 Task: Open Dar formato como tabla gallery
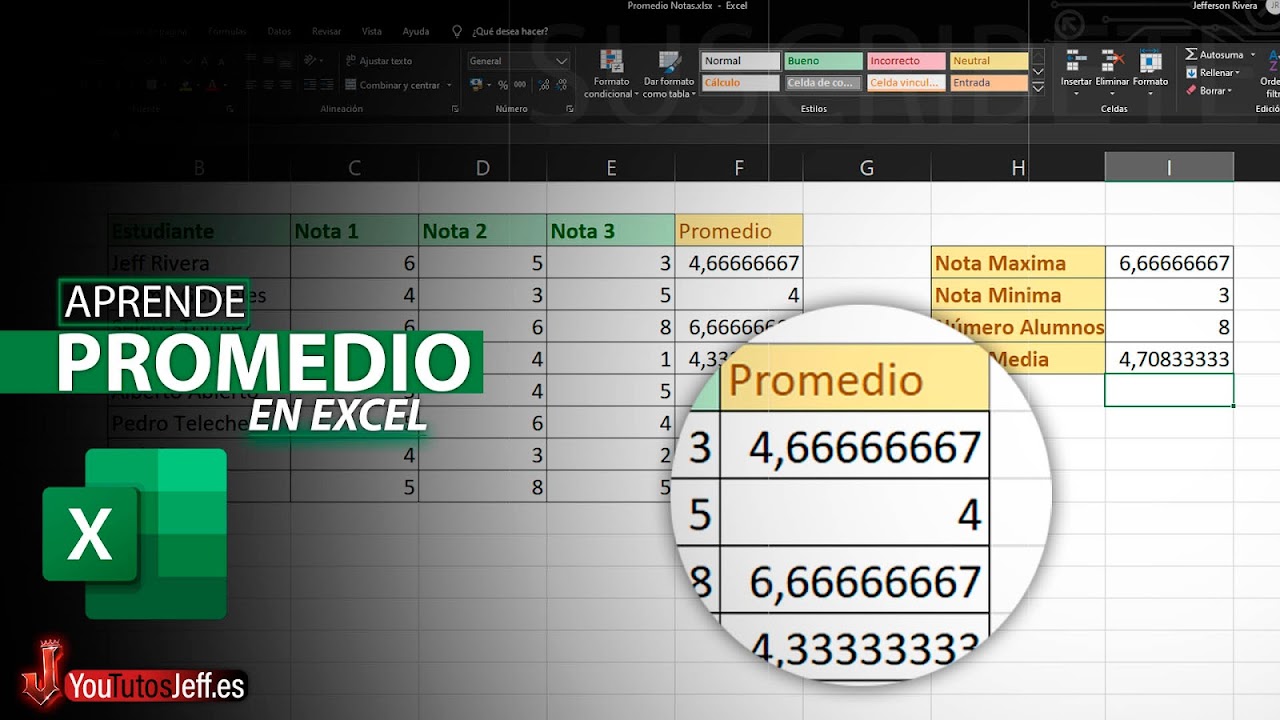pos(669,74)
